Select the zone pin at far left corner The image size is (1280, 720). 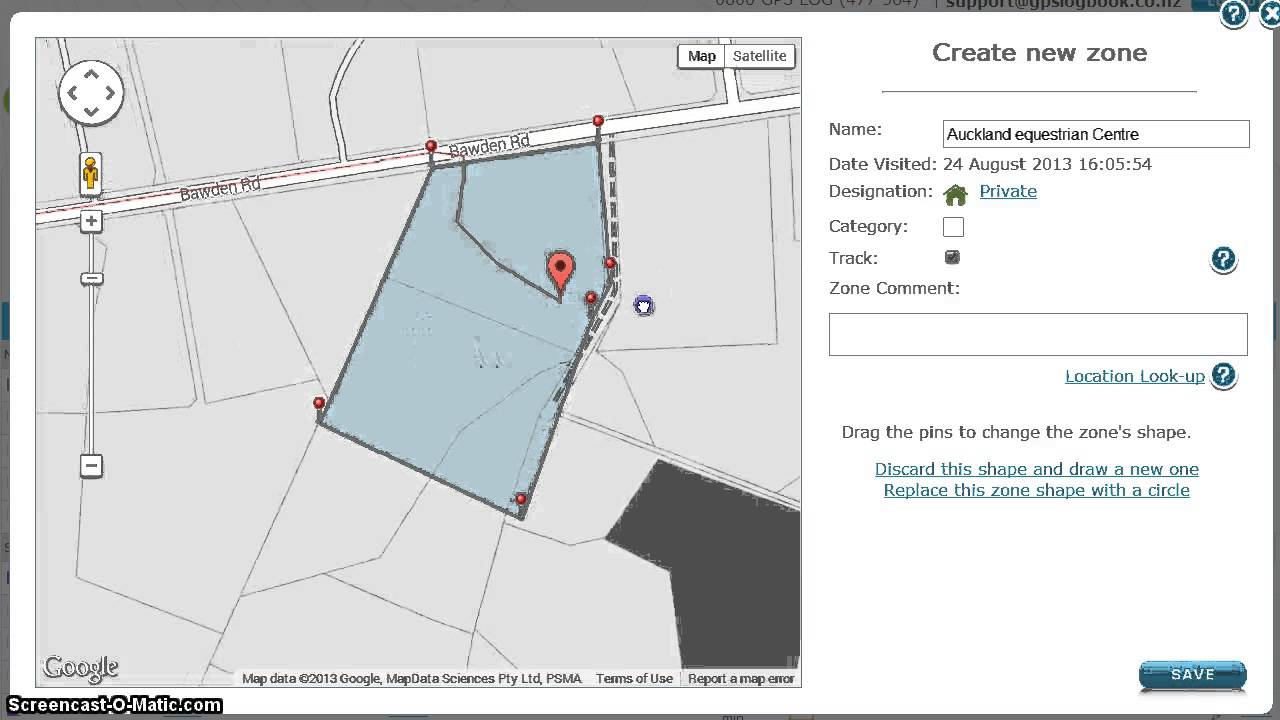click(x=319, y=403)
